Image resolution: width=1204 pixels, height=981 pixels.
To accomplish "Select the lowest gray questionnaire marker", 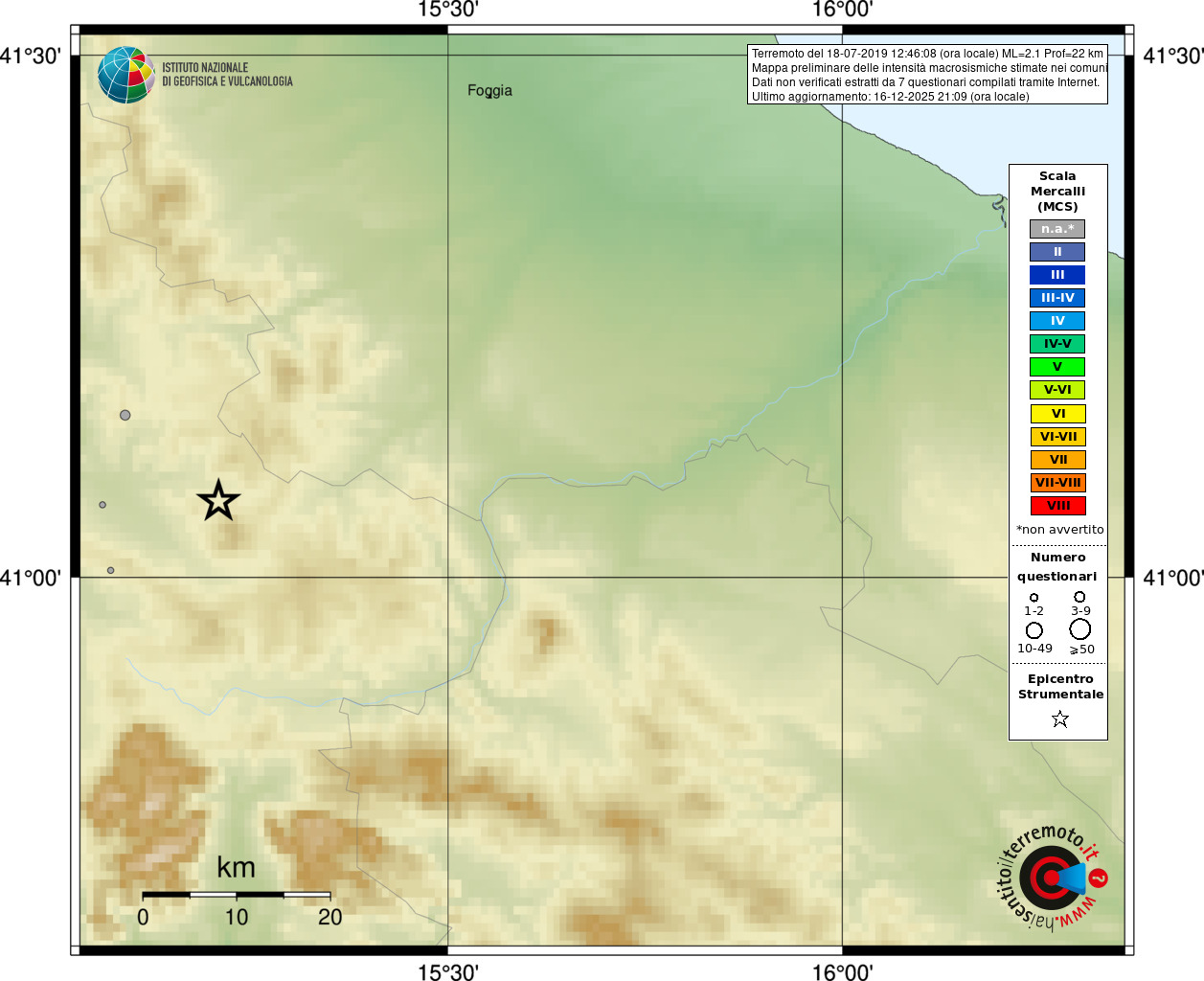I will tap(111, 570).
